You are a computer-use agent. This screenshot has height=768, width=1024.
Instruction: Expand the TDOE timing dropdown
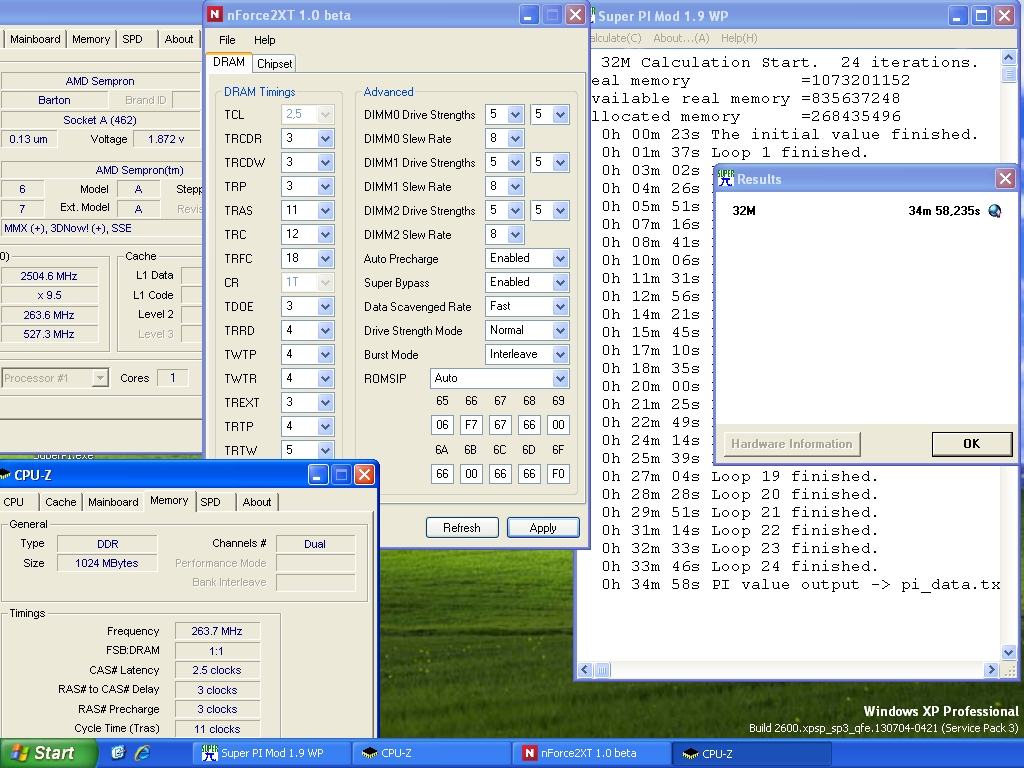point(325,306)
